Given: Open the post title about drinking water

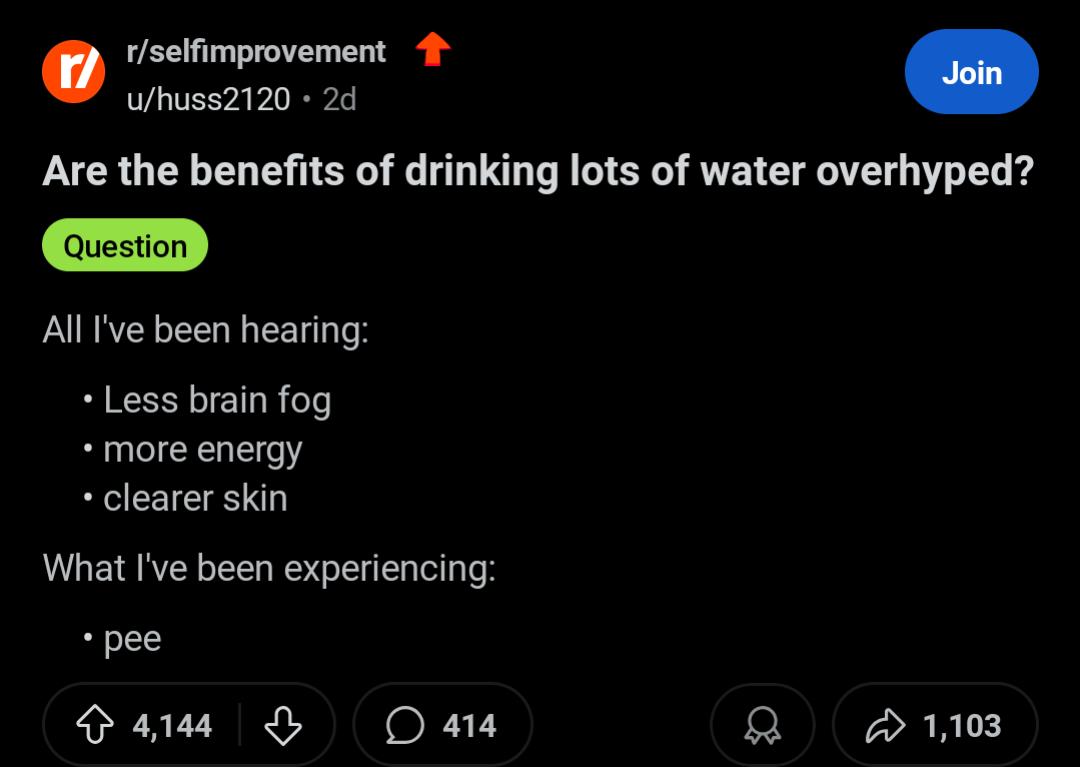Looking at the screenshot, I should pyautogui.click(x=537, y=173).
